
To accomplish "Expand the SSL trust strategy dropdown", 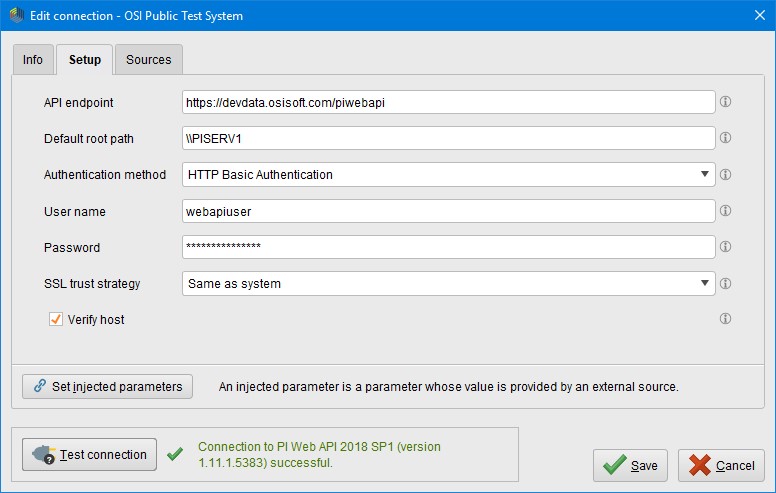I will point(448,284).
